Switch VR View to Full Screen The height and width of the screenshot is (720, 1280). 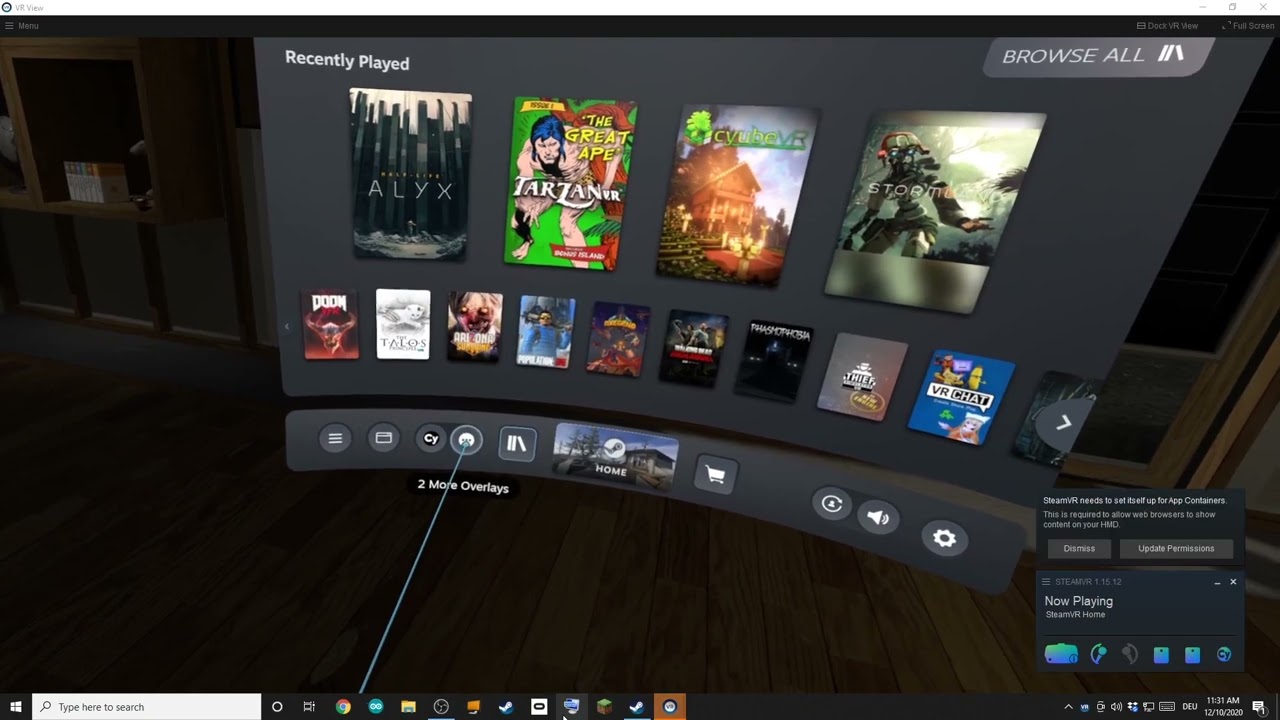(1248, 26)
